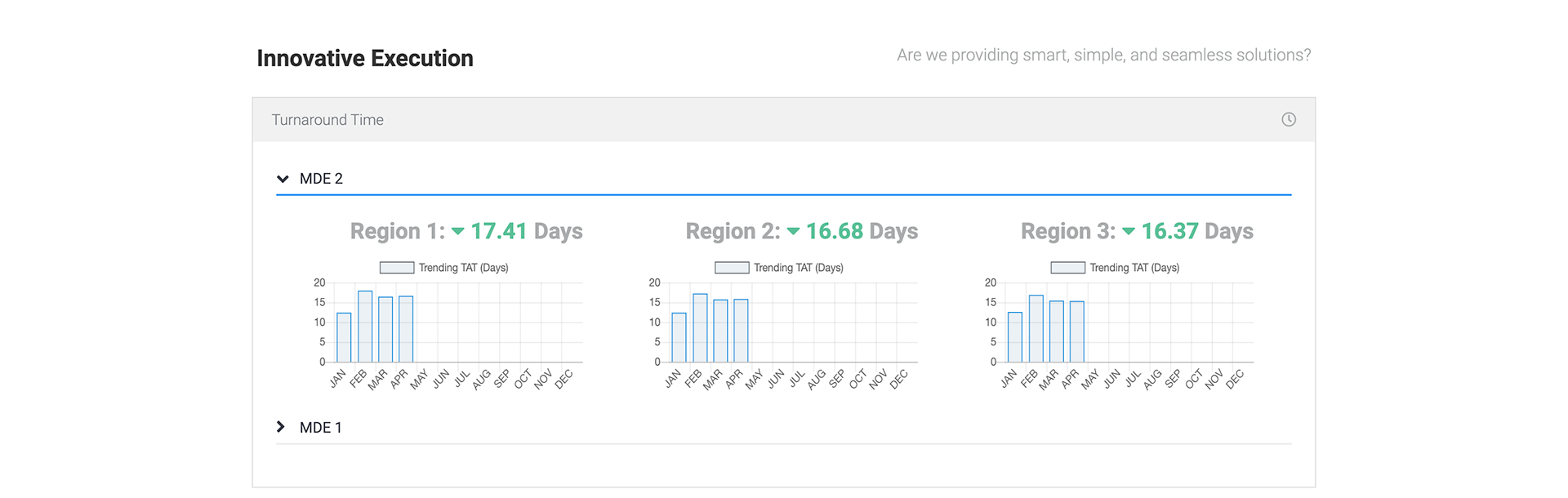Click the clock icon in Turnaround Time header
The width and height of the screenshot is (1568, 498).
(1289, 119)
